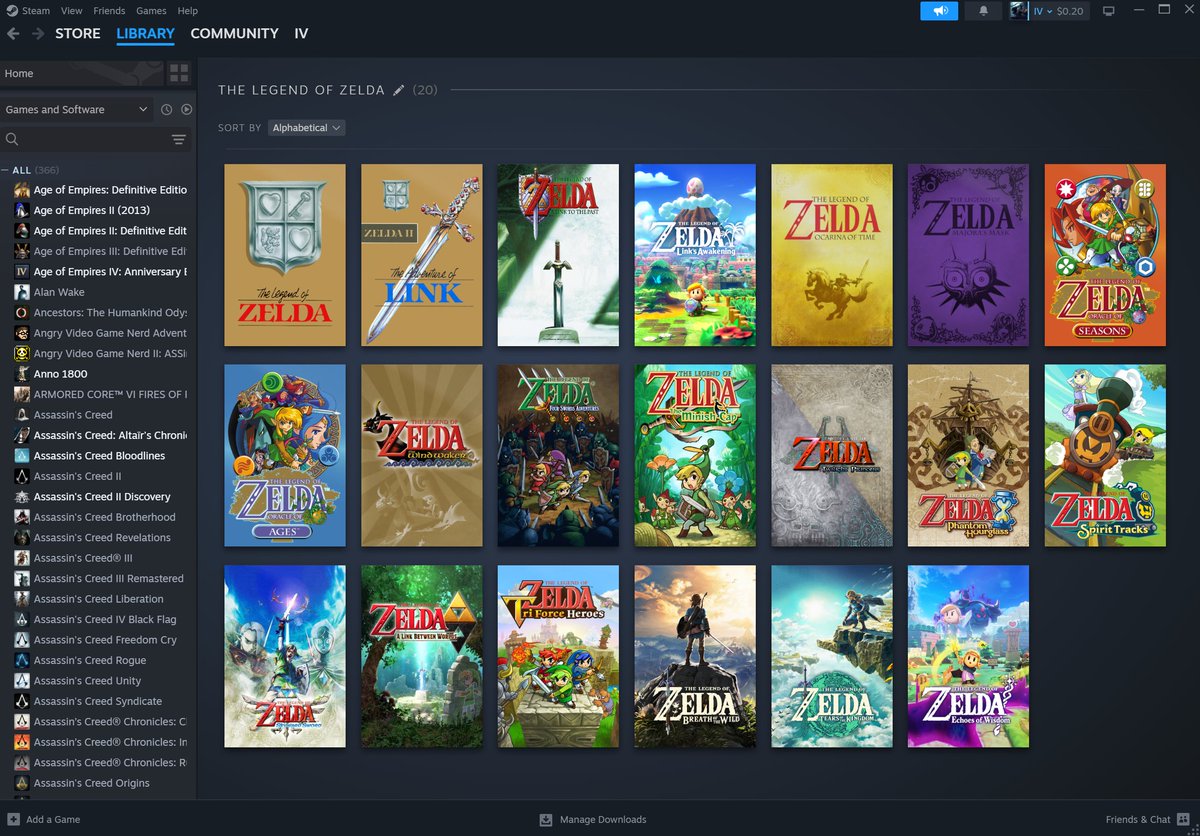Go back with the left arrow

click(13, 33)
